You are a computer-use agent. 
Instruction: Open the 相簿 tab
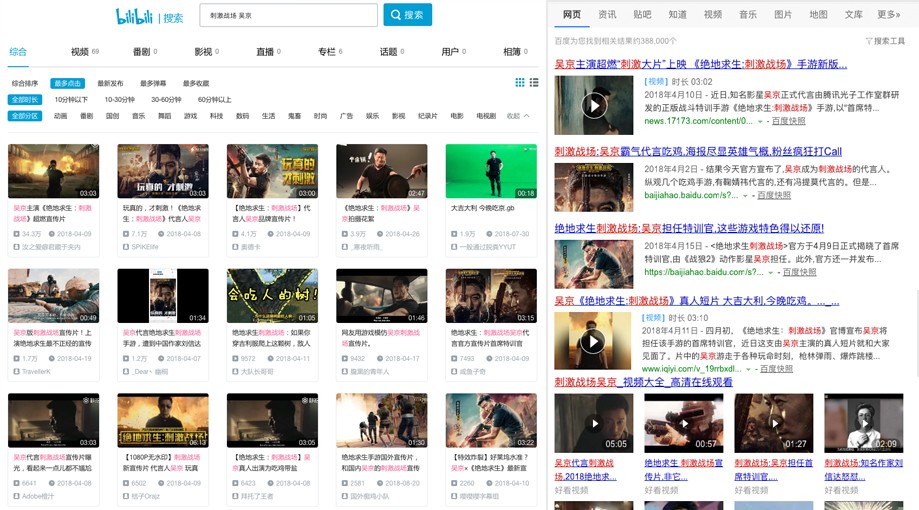pos(515,52)
